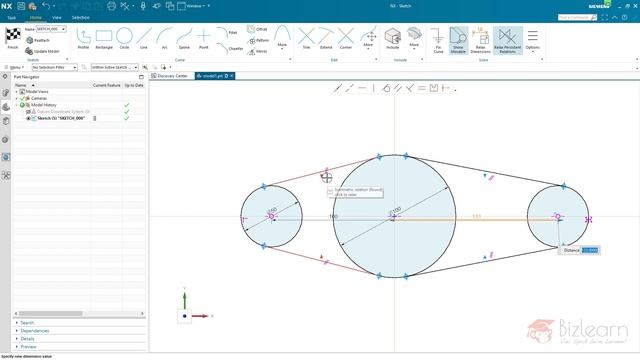The width and height of the screenshot is (640, 360).
Task: Click the Reattach sketch icon
Action: pyautogui.click(x=29, y=40)
